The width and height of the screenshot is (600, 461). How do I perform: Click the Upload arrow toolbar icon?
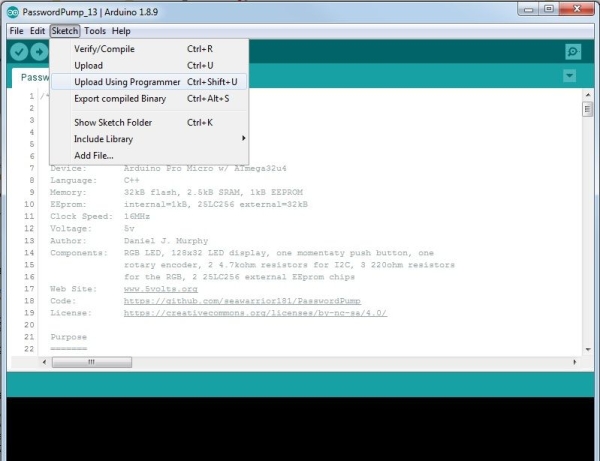39,52
